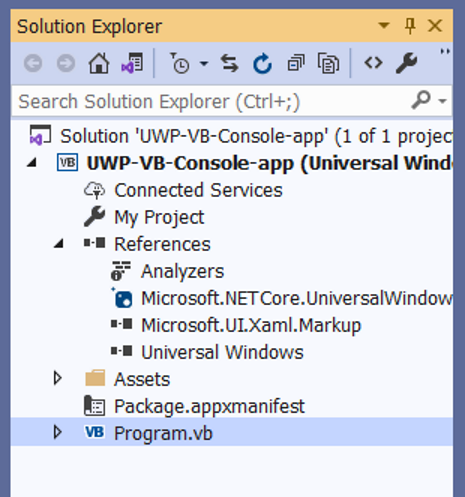This screenshot has width=465, height=497.
Task: Refresh the Solution Explorer
Action: click(262, 63)
